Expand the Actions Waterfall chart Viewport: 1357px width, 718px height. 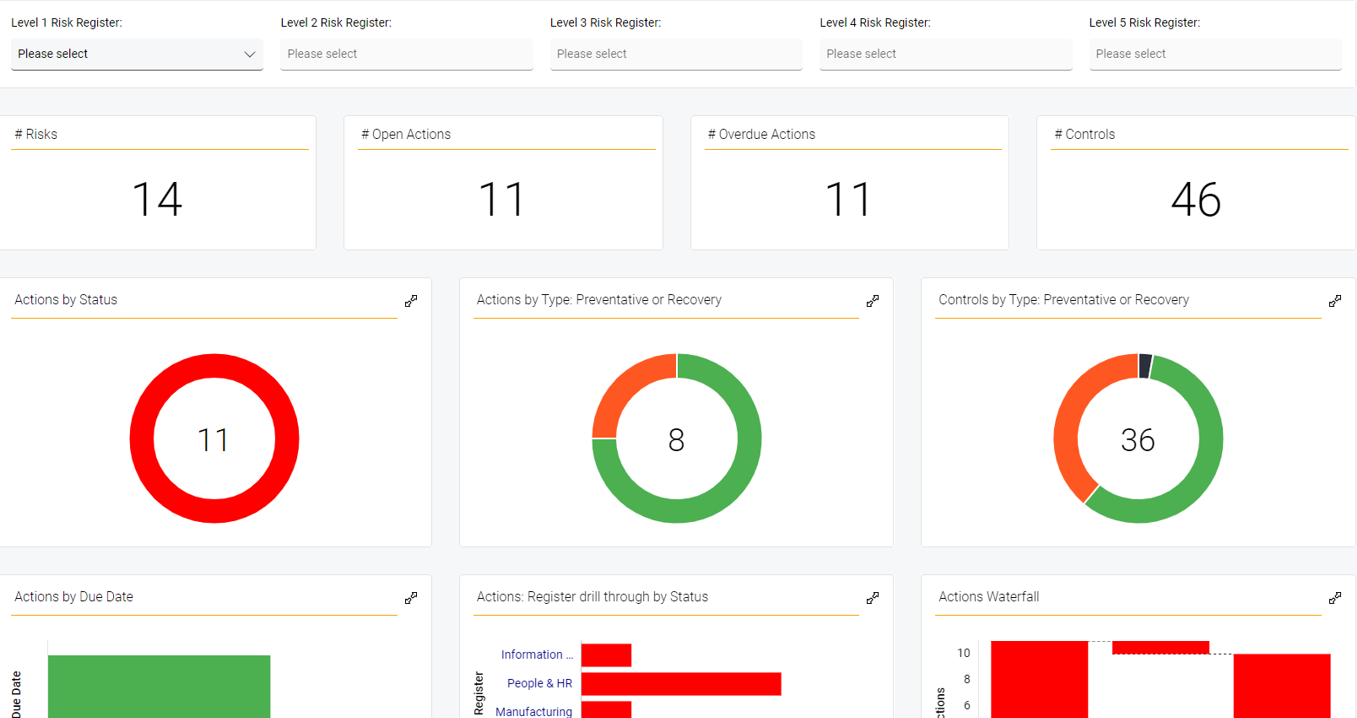point(1335,597)
